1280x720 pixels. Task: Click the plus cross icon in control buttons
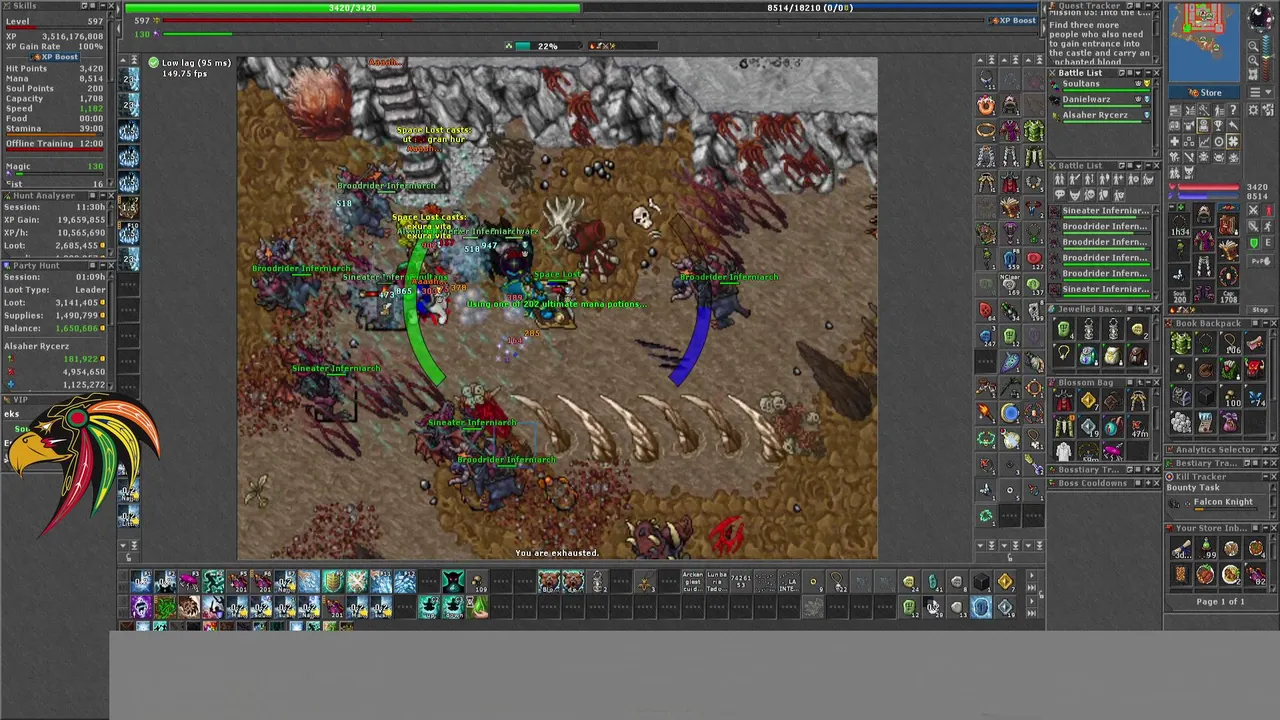coord(1174,142)
